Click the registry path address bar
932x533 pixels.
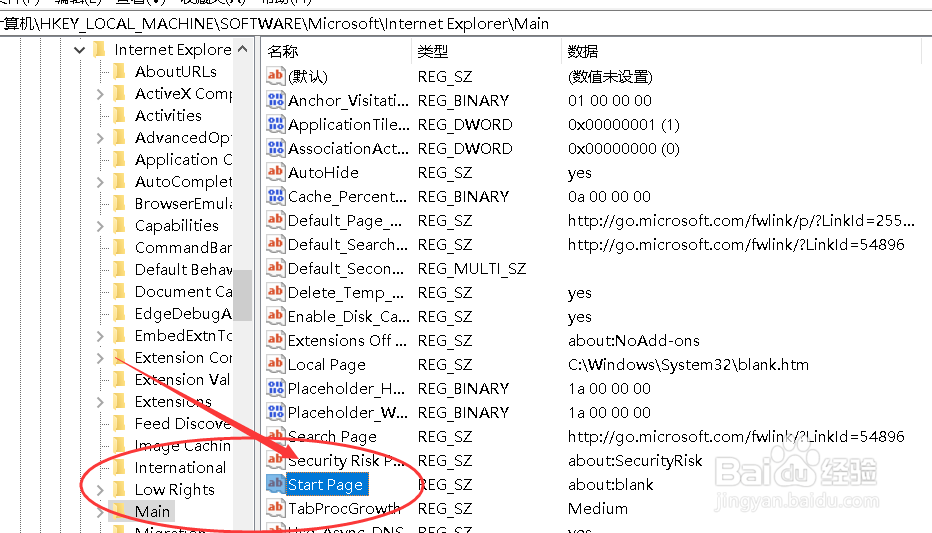coord(466,24)
